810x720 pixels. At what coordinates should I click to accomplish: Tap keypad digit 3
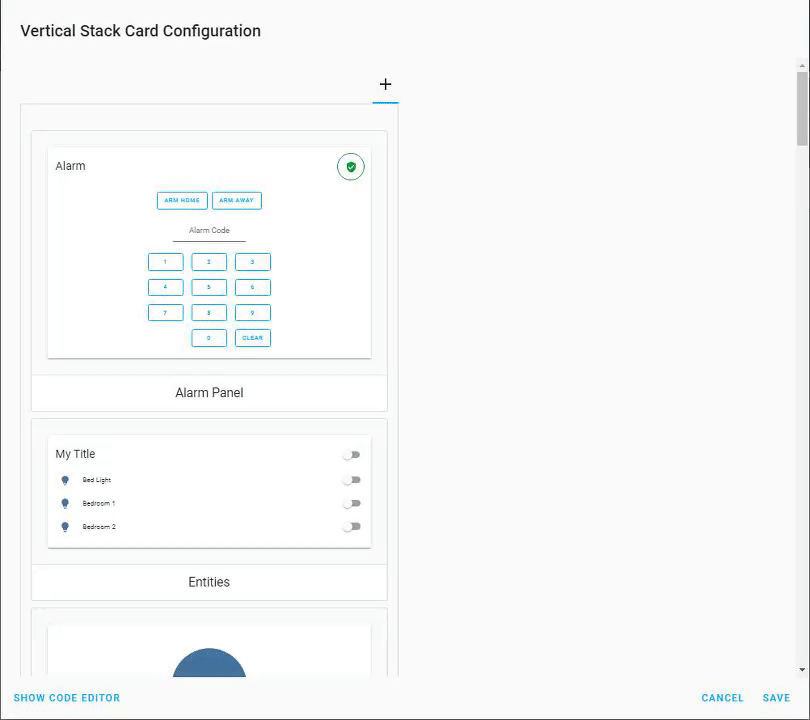pyautogui.click(x=253, y=262)
